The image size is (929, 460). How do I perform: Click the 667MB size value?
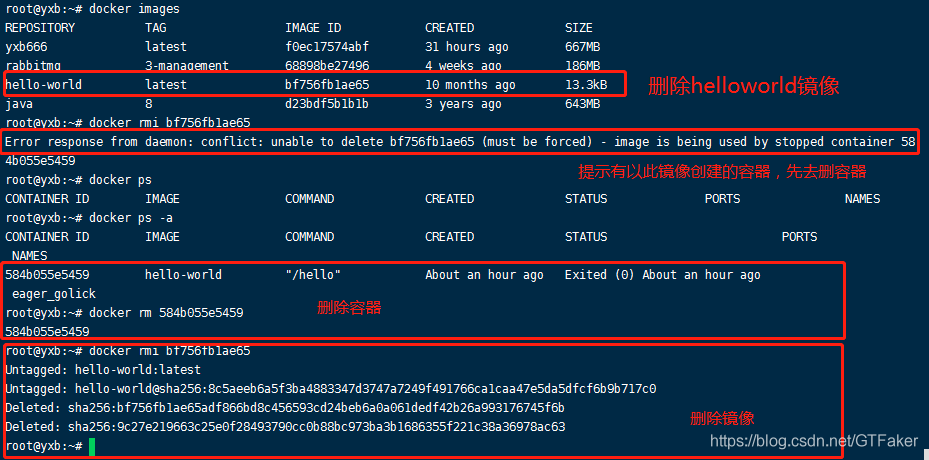pyautogui.click(x=582, y=47)
